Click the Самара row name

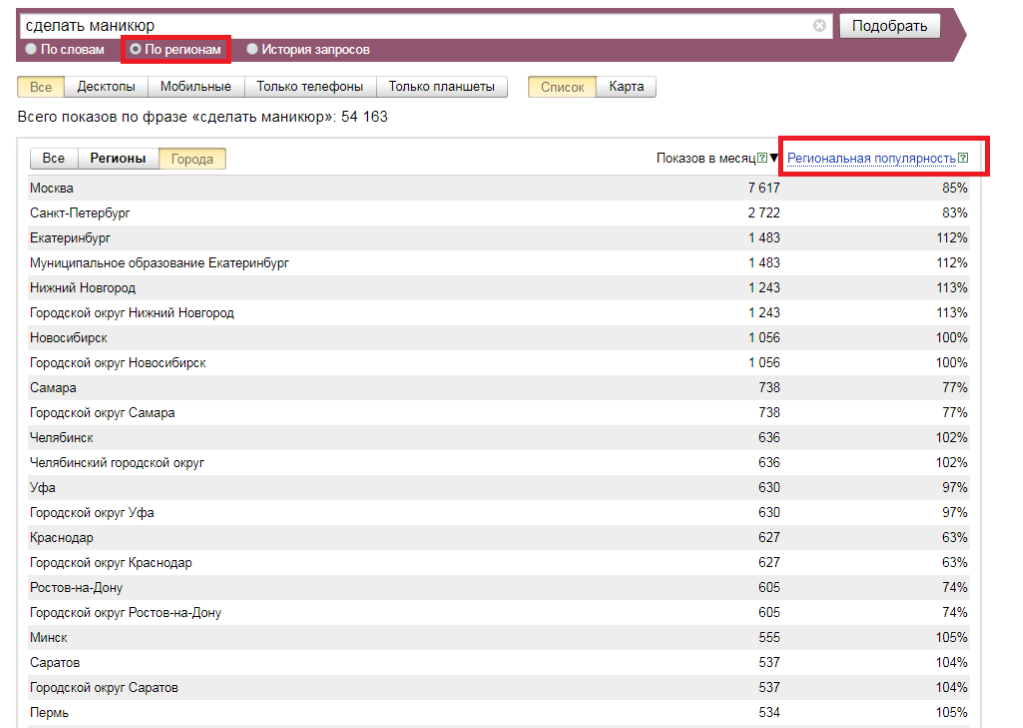(53, 387)
